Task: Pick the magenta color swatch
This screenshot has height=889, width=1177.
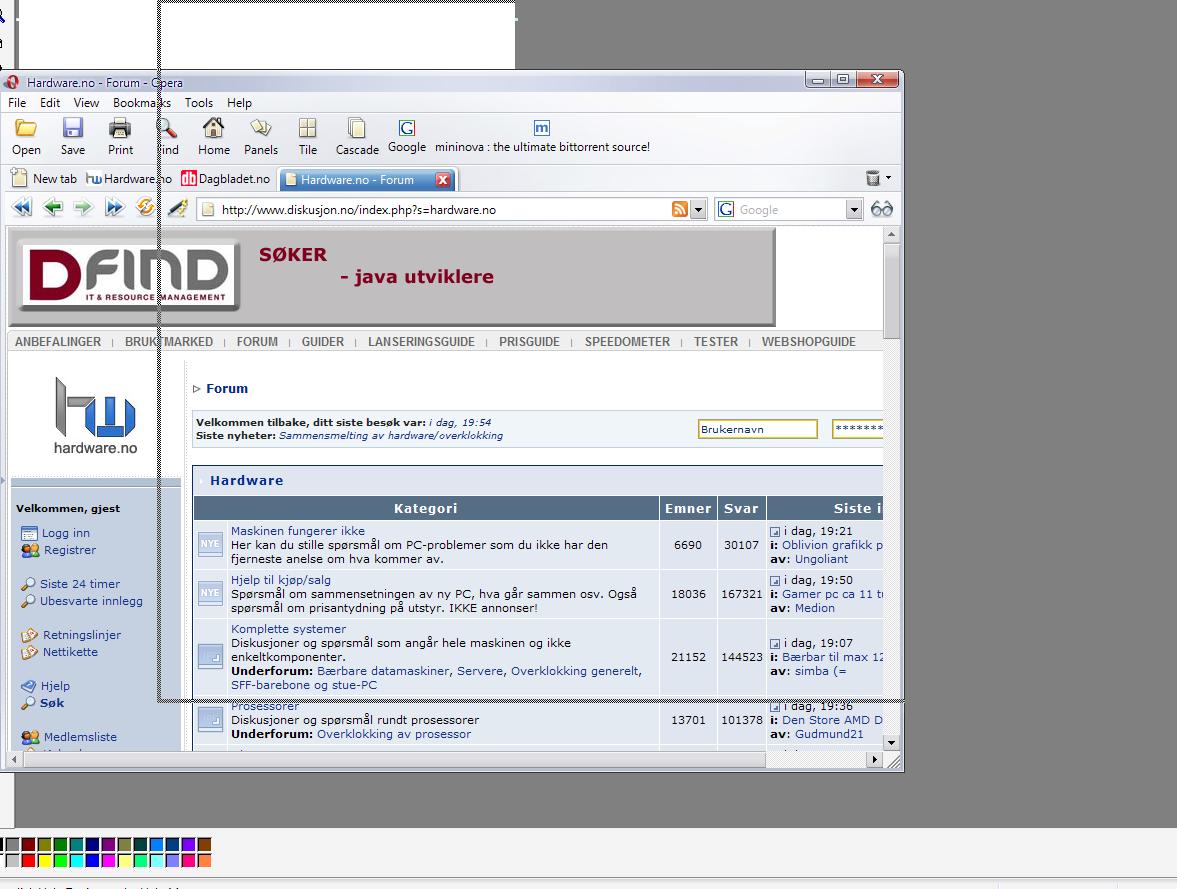Action: tap(109, 860)
